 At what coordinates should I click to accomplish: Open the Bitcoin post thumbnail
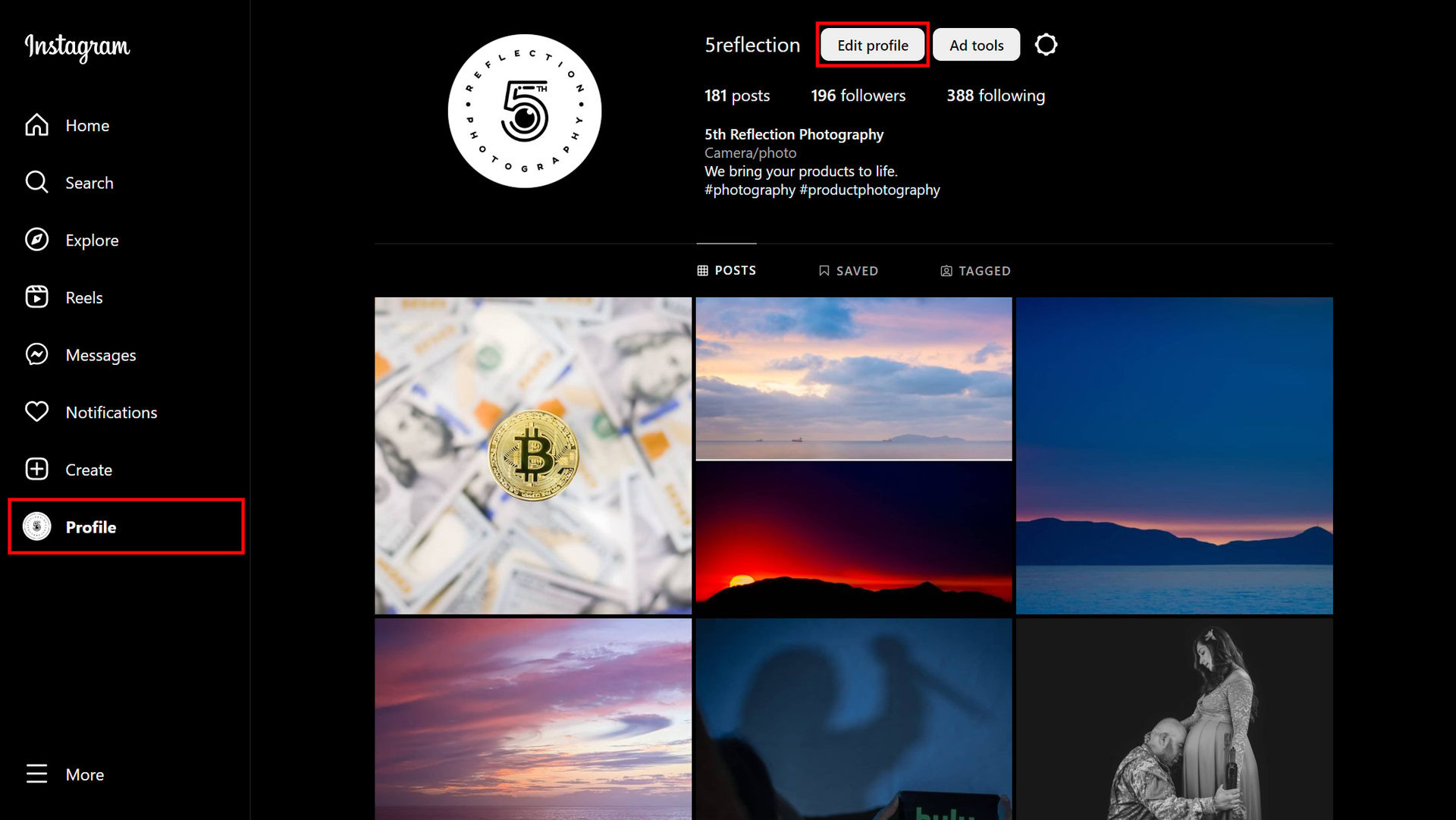(x=534, y=456)
